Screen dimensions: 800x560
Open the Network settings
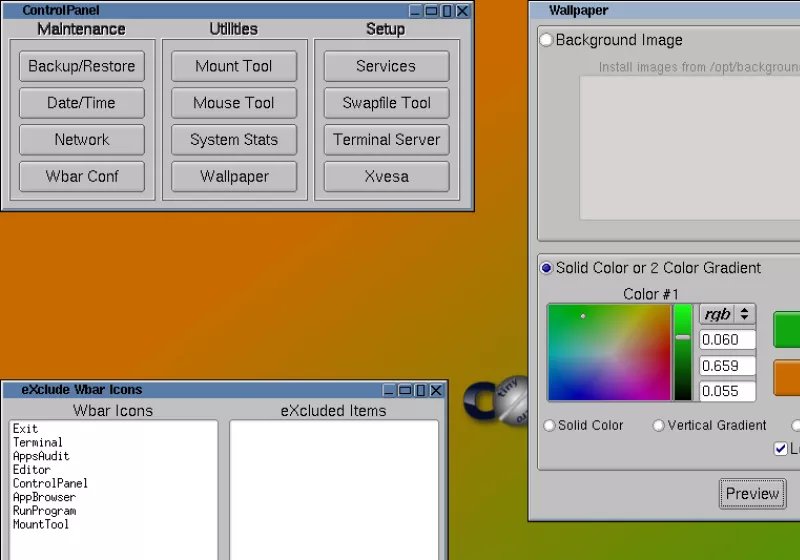tap(81, 140)
